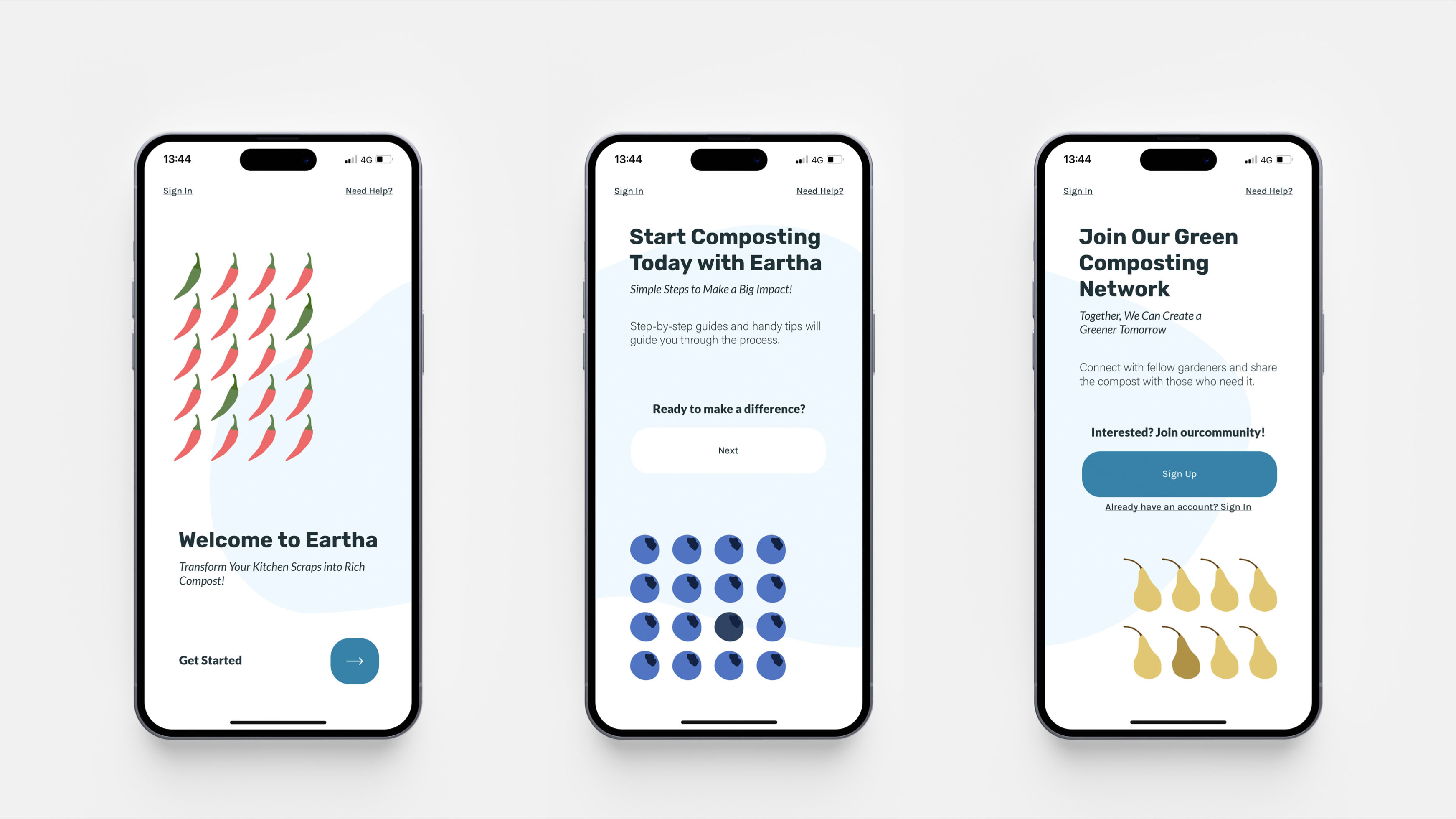Click the Eartha app name text welcome screen
The image size is (1456, 819).
click(x=277, y=539)
